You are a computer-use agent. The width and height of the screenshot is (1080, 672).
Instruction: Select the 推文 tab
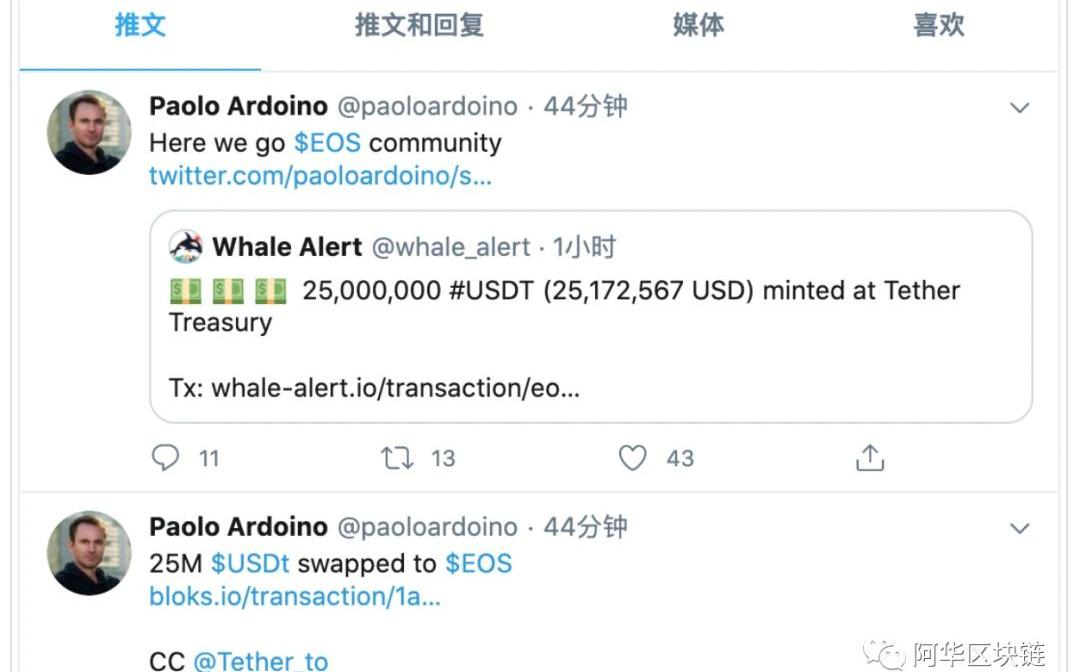140,25
